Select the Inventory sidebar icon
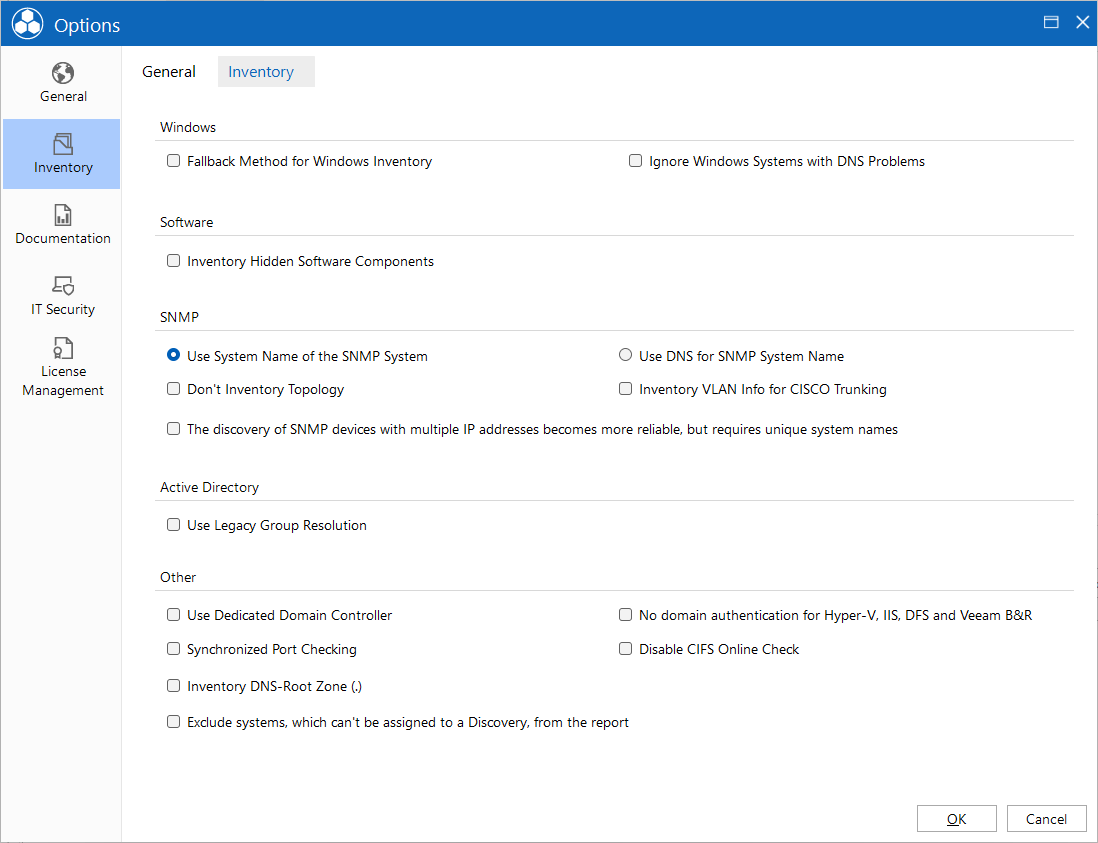This screenshot has width=1098, height=843. pyautogui.click(x=62, y=144)
